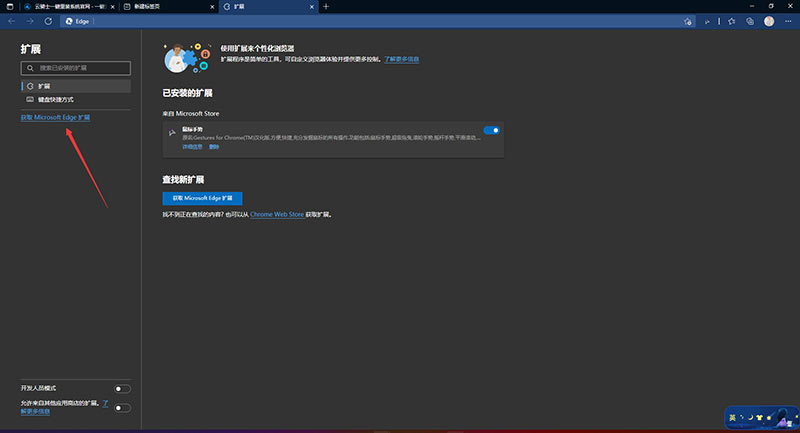The image size is (800, 433).
Task: Click the search magnifier icon
Action: click(x=30, y=68)
